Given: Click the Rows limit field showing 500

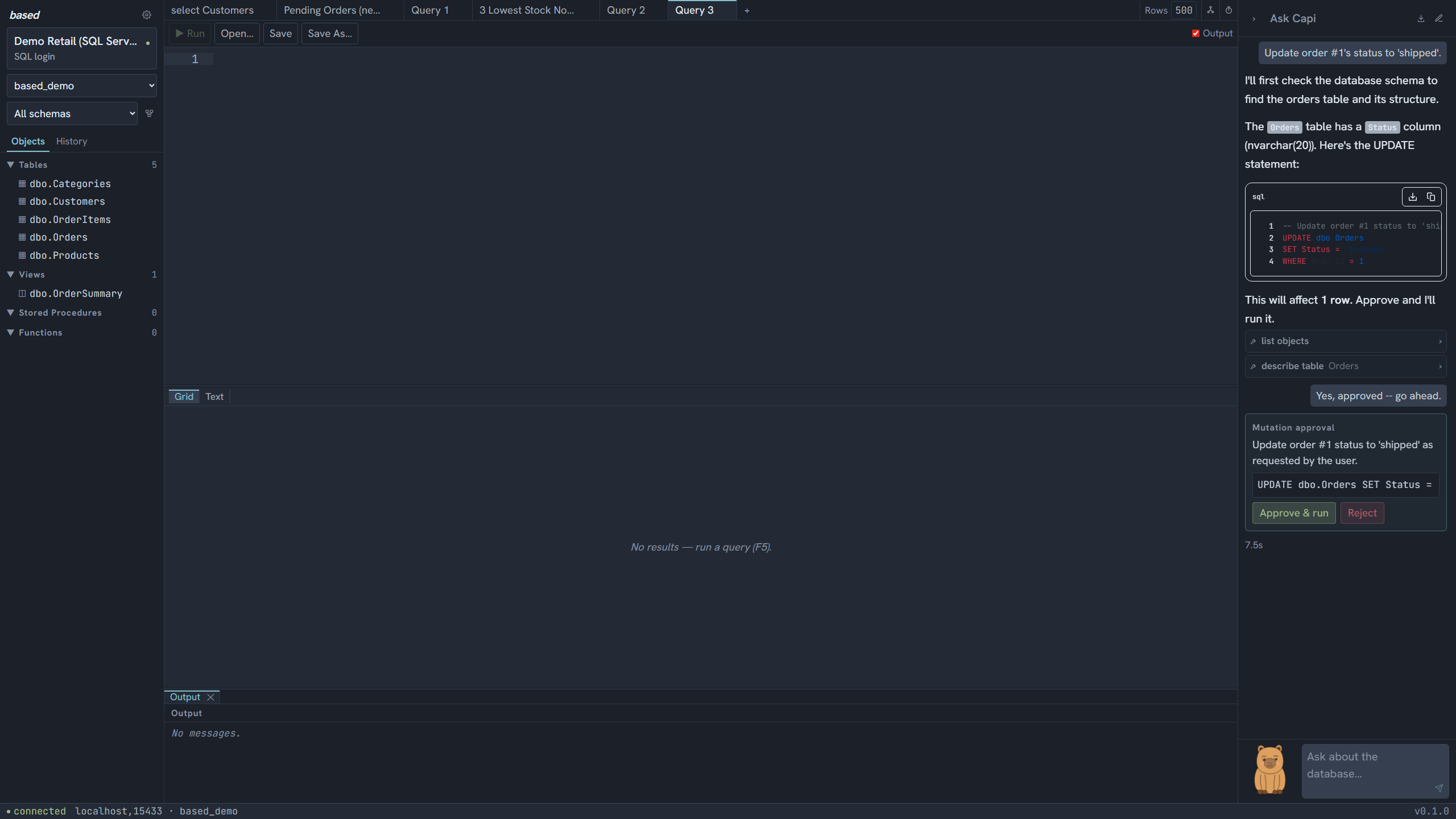Looking at the screenshot, I should coord(1184,10).
